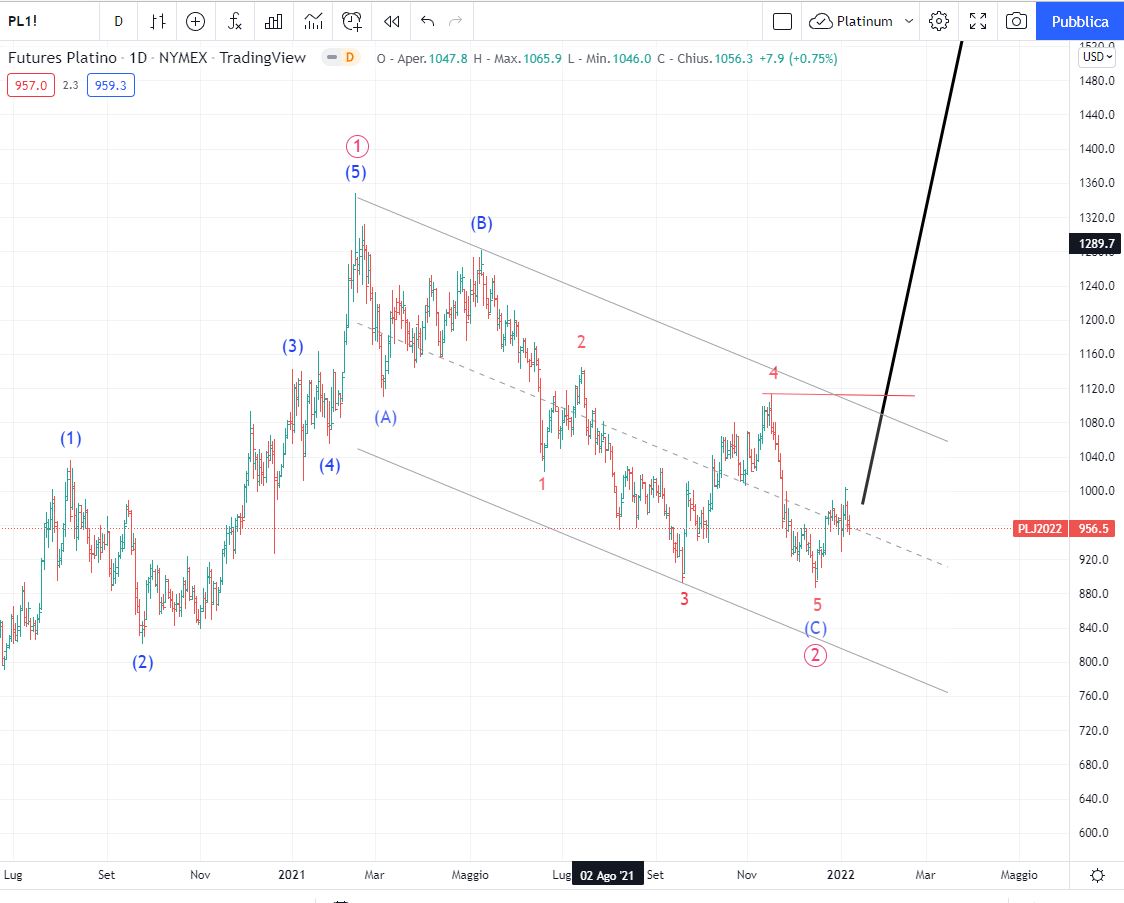This screenshot has height=903, width=1124.
Task: Click the 1480.0 price scale label
Action: tap(1097, 80)
